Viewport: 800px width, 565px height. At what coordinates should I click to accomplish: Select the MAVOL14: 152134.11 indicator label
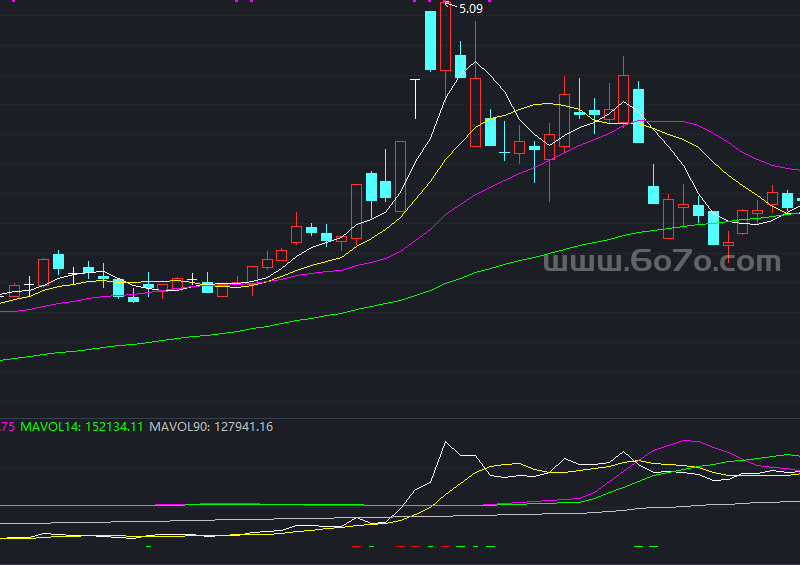[82, 427]
